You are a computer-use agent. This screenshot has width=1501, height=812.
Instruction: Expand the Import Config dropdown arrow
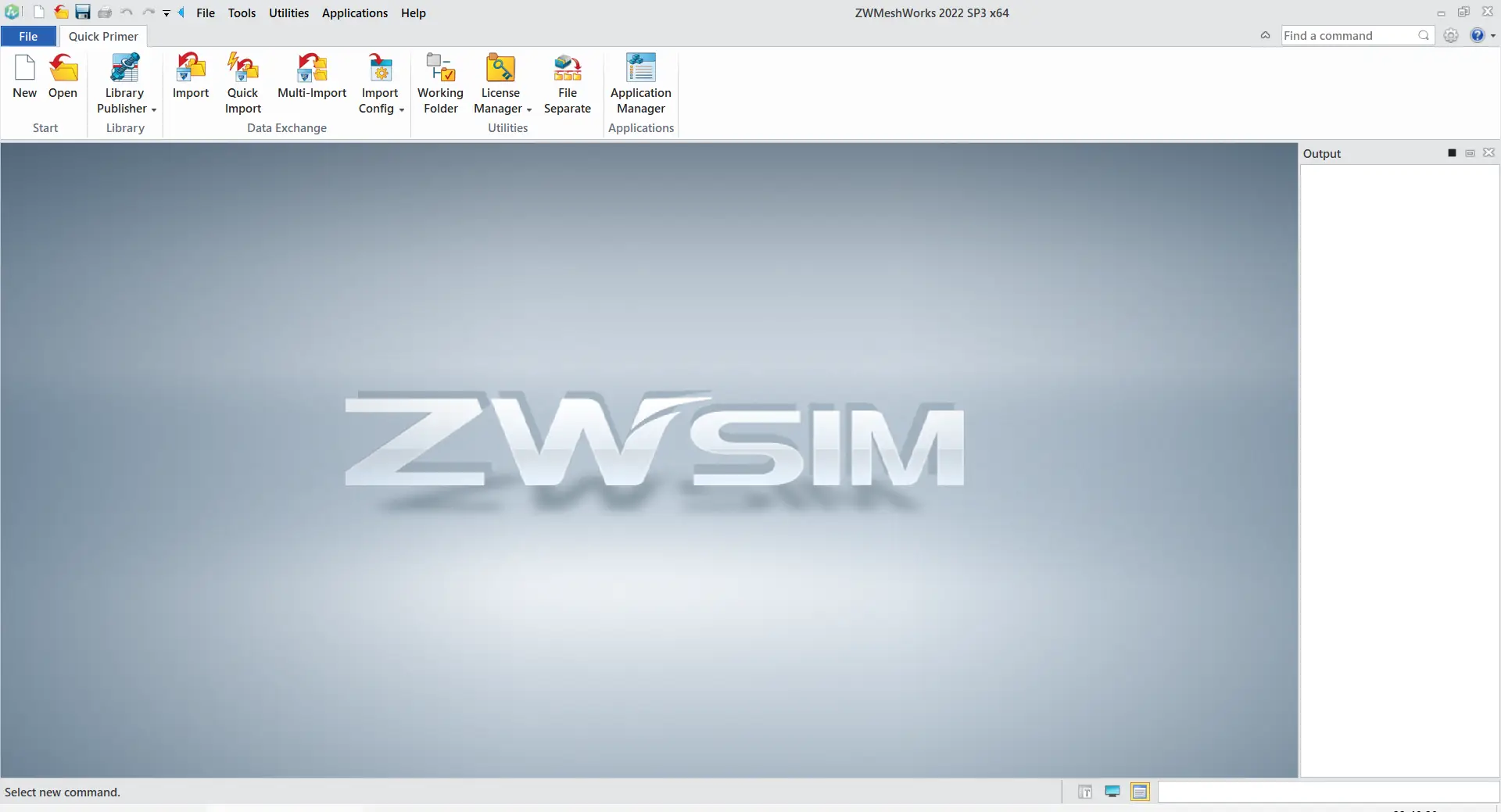pos(402,109)
